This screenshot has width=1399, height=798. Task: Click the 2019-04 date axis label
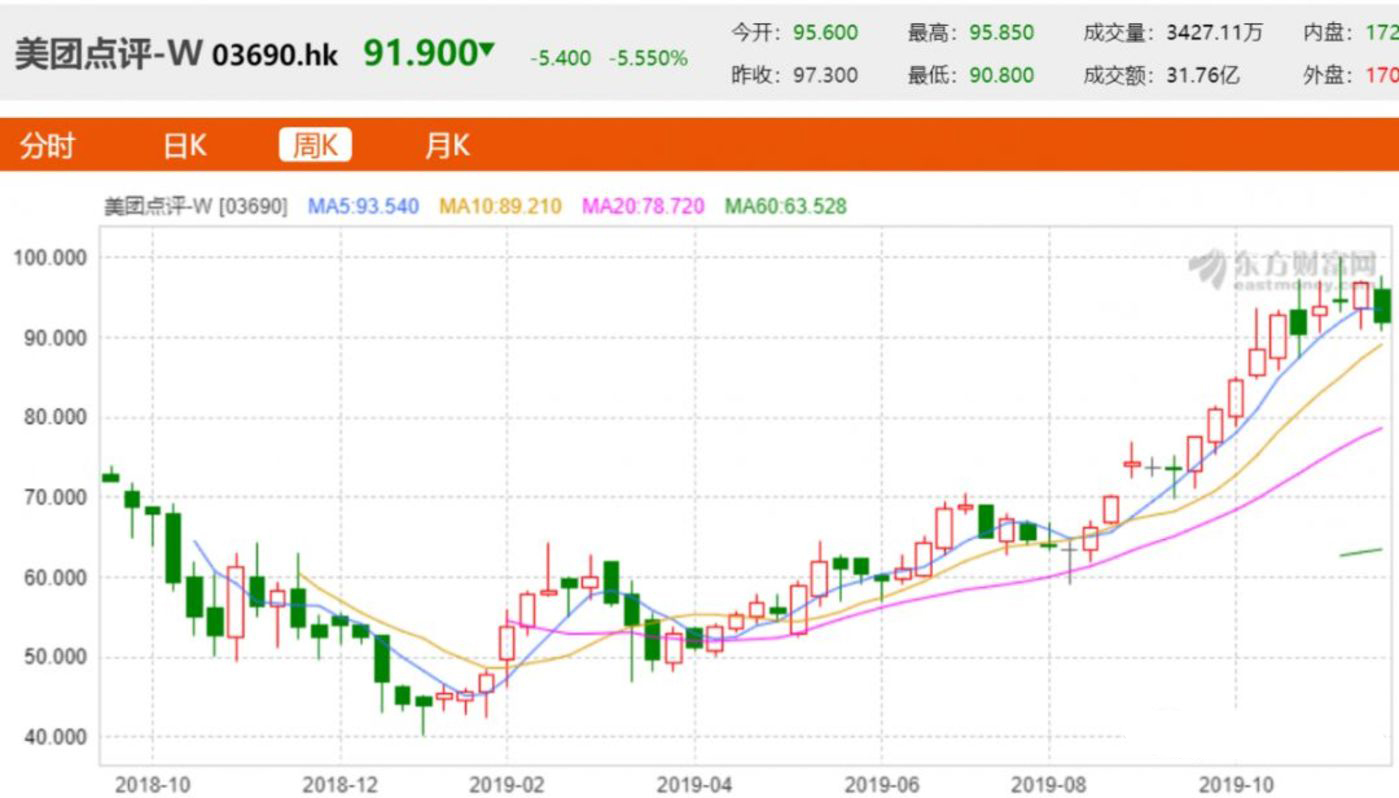[x=694, y=785]
